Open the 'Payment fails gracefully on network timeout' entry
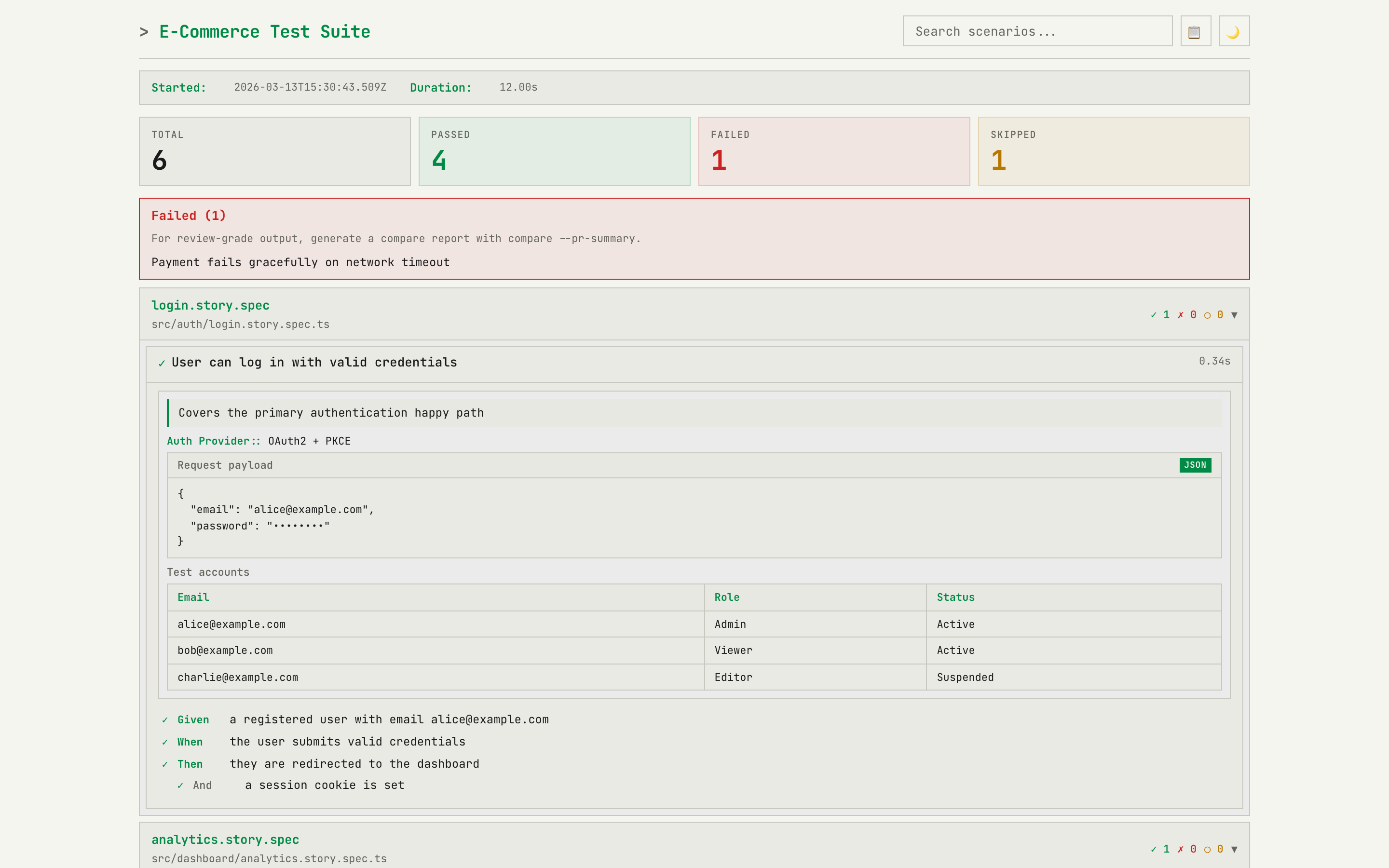The width and height of the screenshot is (1389, 868). (300, 262)
